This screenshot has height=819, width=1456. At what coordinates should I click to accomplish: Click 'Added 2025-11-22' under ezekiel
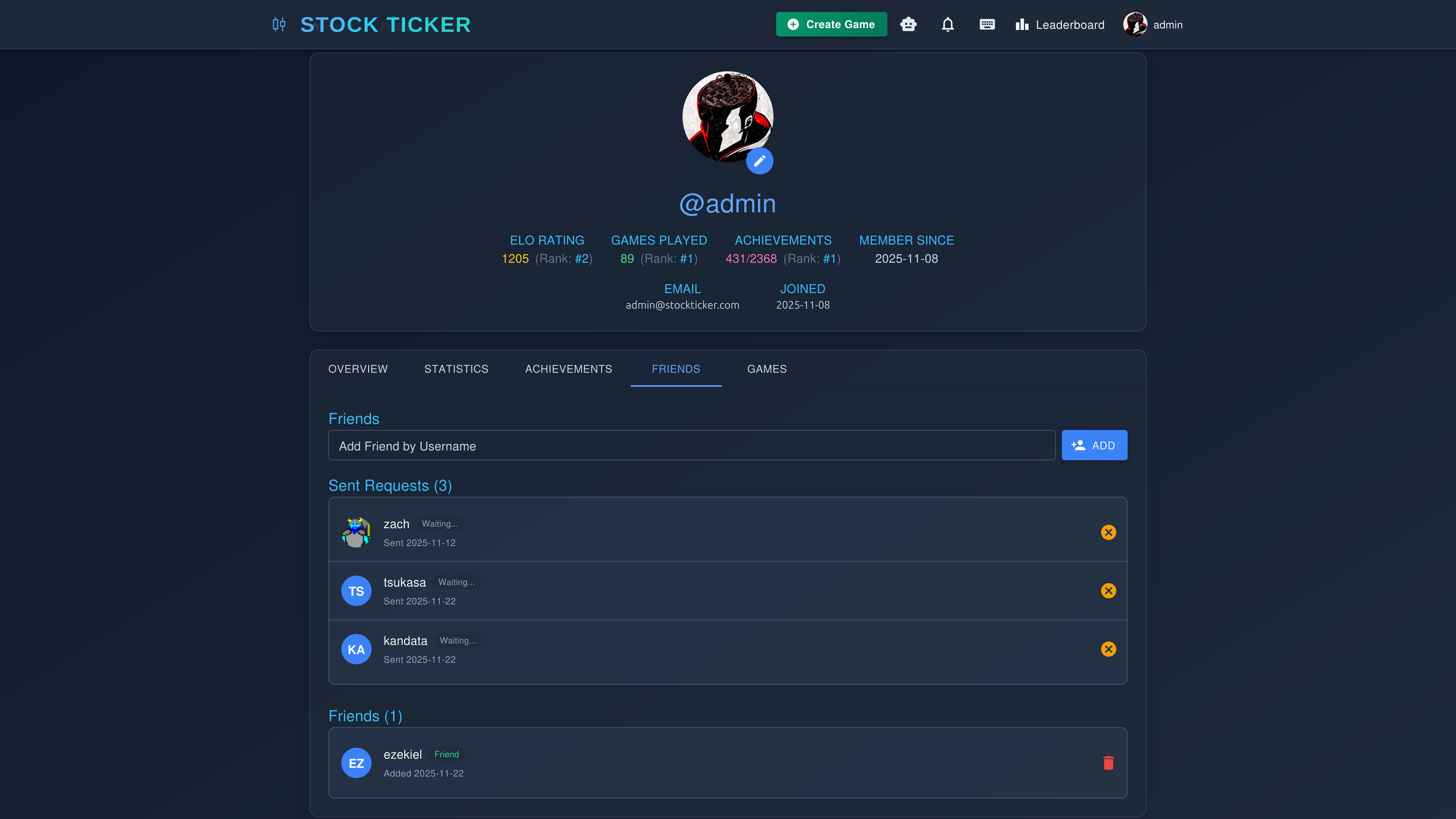click(423, 773)
